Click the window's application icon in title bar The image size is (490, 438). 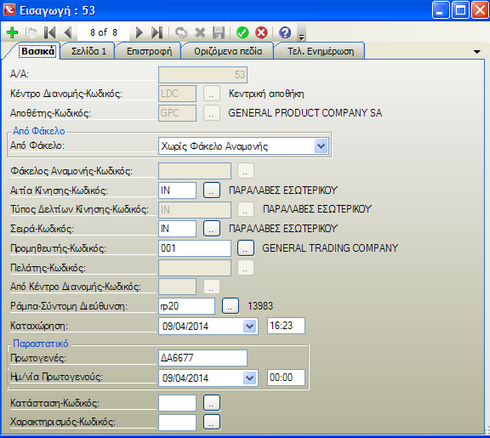[x=9, y=10]
